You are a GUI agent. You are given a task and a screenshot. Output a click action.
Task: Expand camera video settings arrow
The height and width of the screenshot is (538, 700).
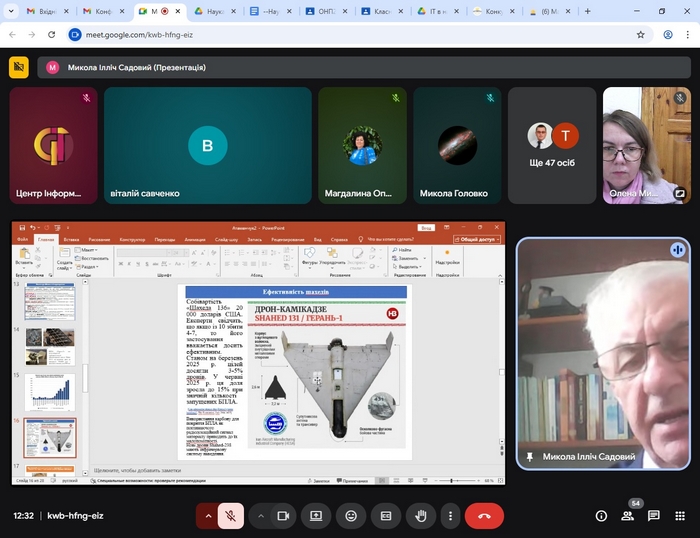261,516
